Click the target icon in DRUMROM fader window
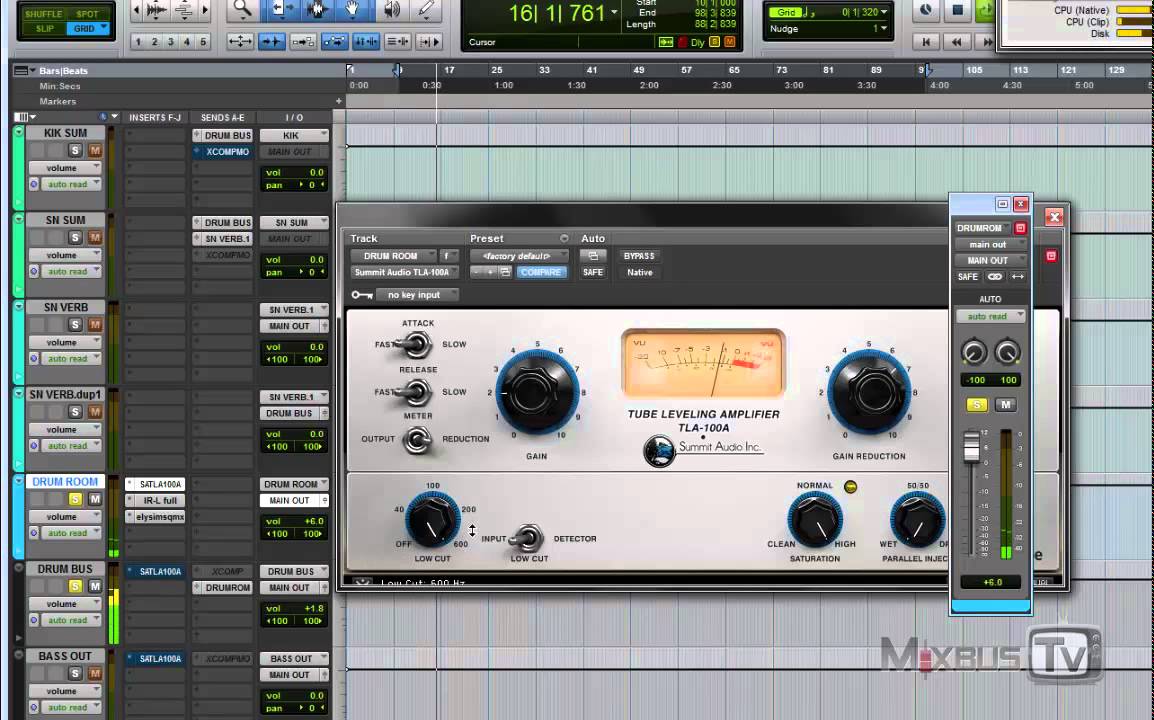Screen dimensions: 1154x720 pos(1020,228)
